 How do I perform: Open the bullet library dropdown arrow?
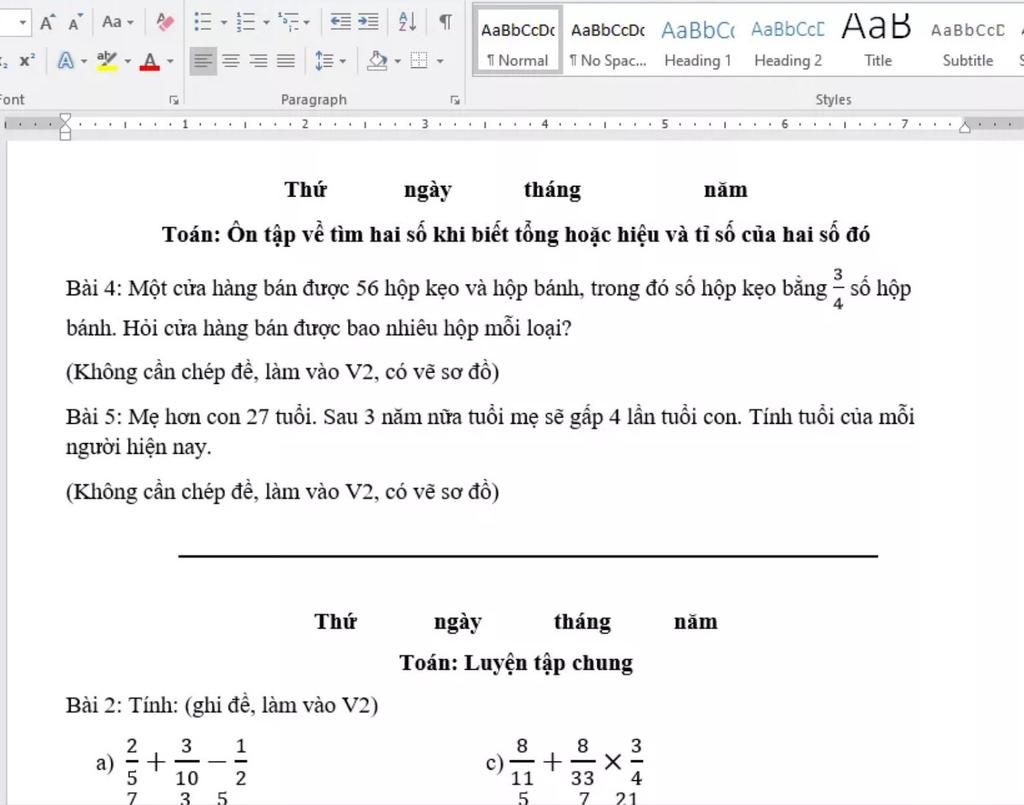click(x=223, y=22)
